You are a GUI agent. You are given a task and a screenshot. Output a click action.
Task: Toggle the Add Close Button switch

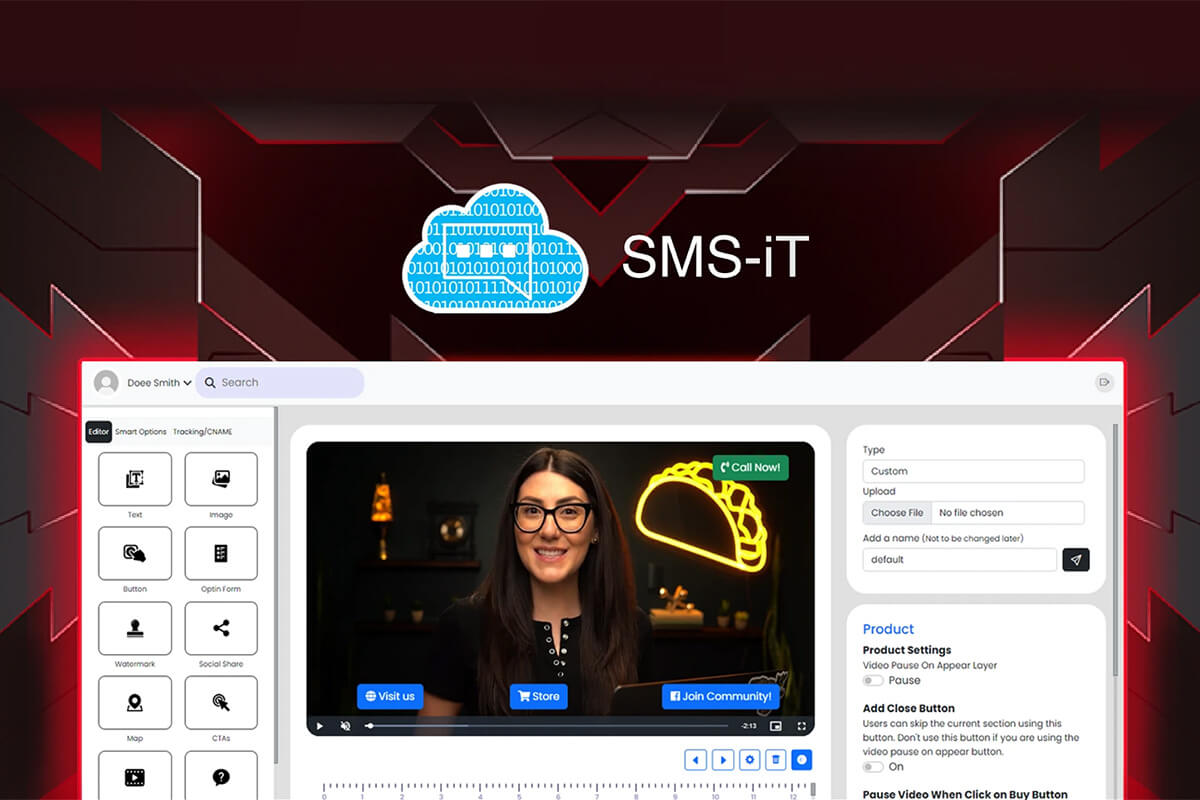(x=874, y=767)
